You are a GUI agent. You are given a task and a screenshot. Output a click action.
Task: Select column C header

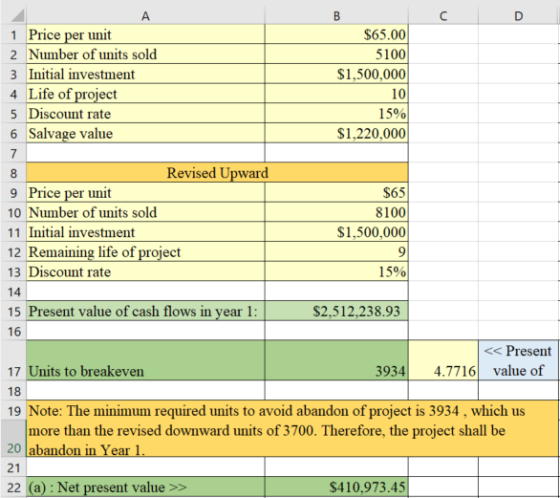(x=443, y=16)
